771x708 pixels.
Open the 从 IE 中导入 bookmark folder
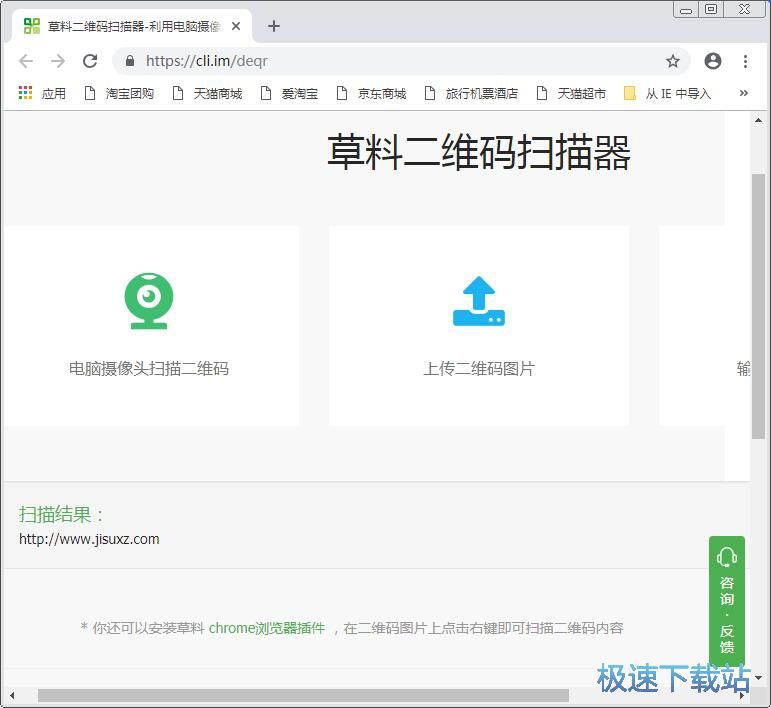pos(667,93)
